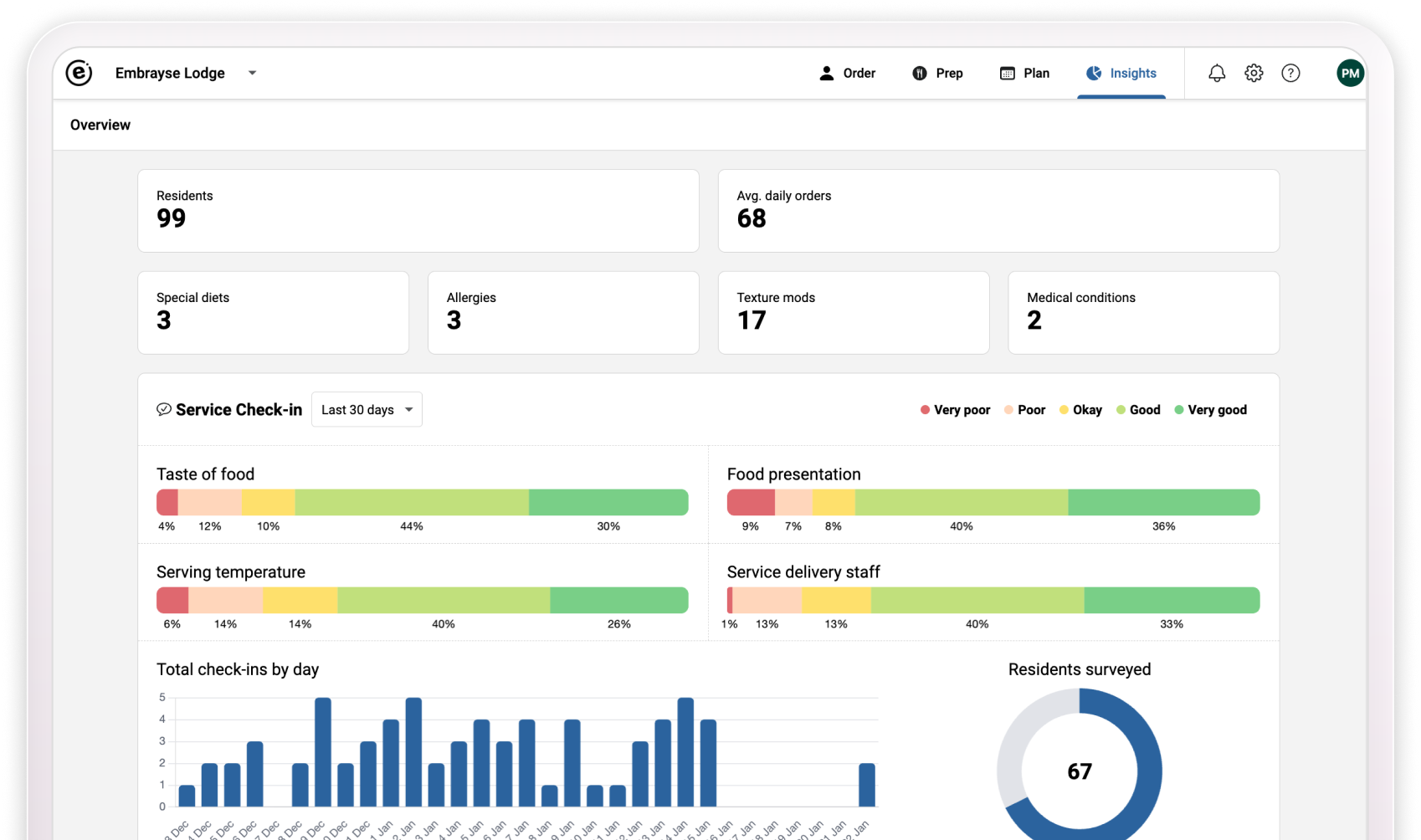
Task: Click the last bar in the check-ins chart
Action: (867, 785)
